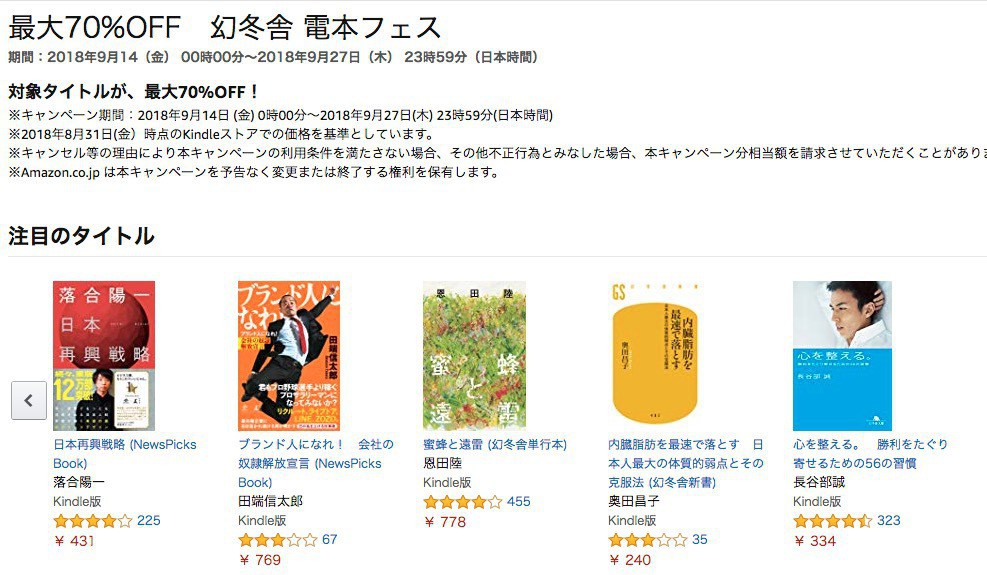Click the ￥240 price for 内臓脂肪 book
Screen dimensions: 987x575
[630, 560]
